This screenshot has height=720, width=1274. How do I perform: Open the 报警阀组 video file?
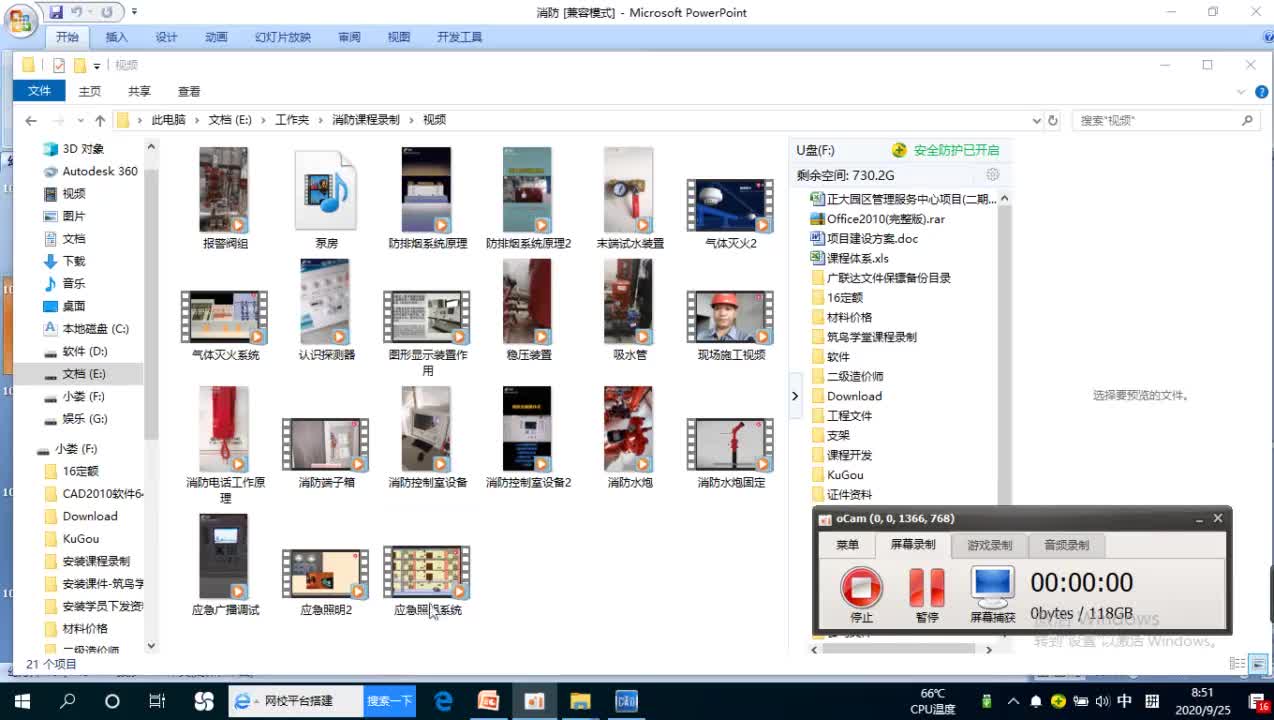pos(225,198)
